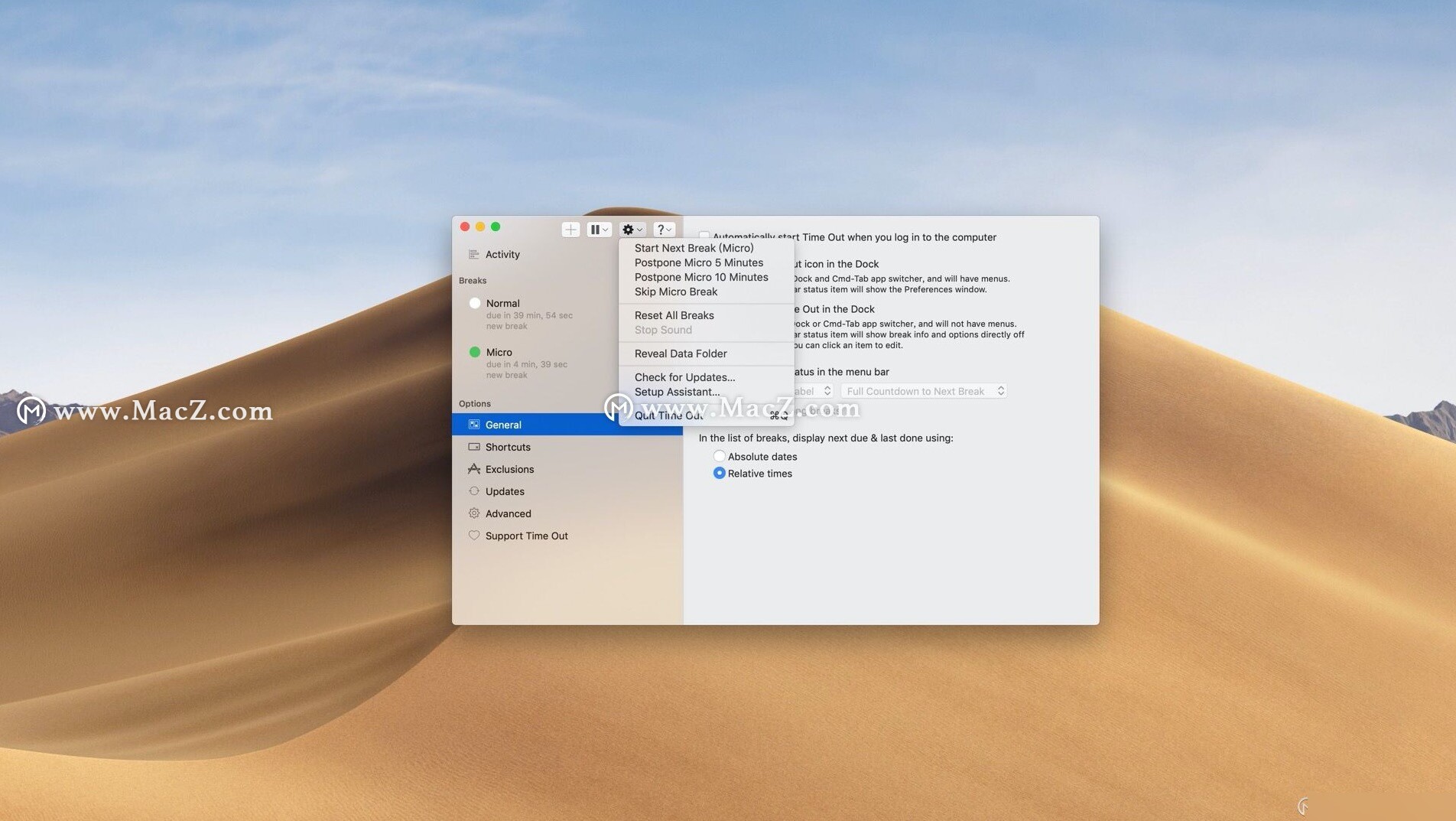The image size is (1456, 821).
Task: Select the Absolute dates radio button
Action: pyautogui.click(x=719, y=456)
